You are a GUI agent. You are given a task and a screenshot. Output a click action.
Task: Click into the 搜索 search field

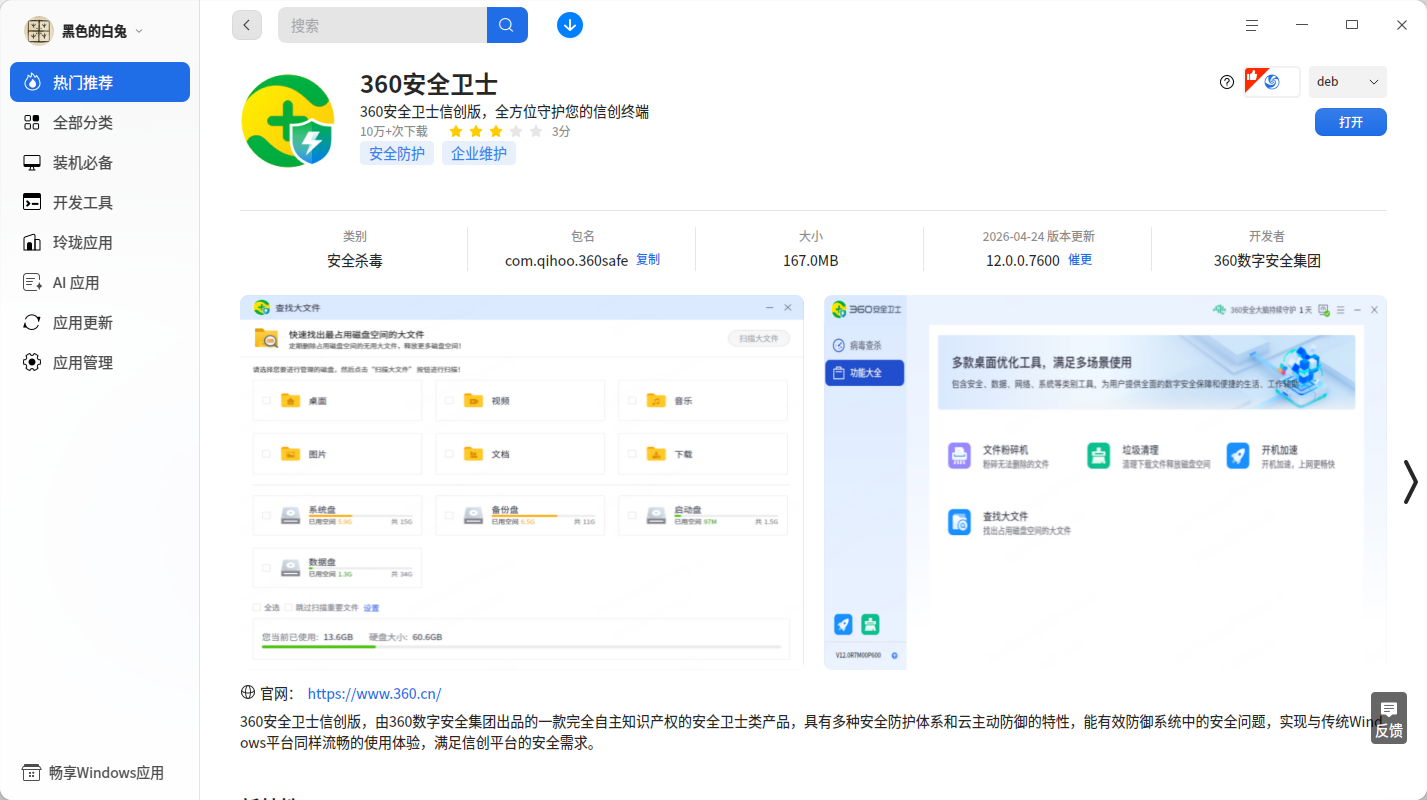point(383,25)
